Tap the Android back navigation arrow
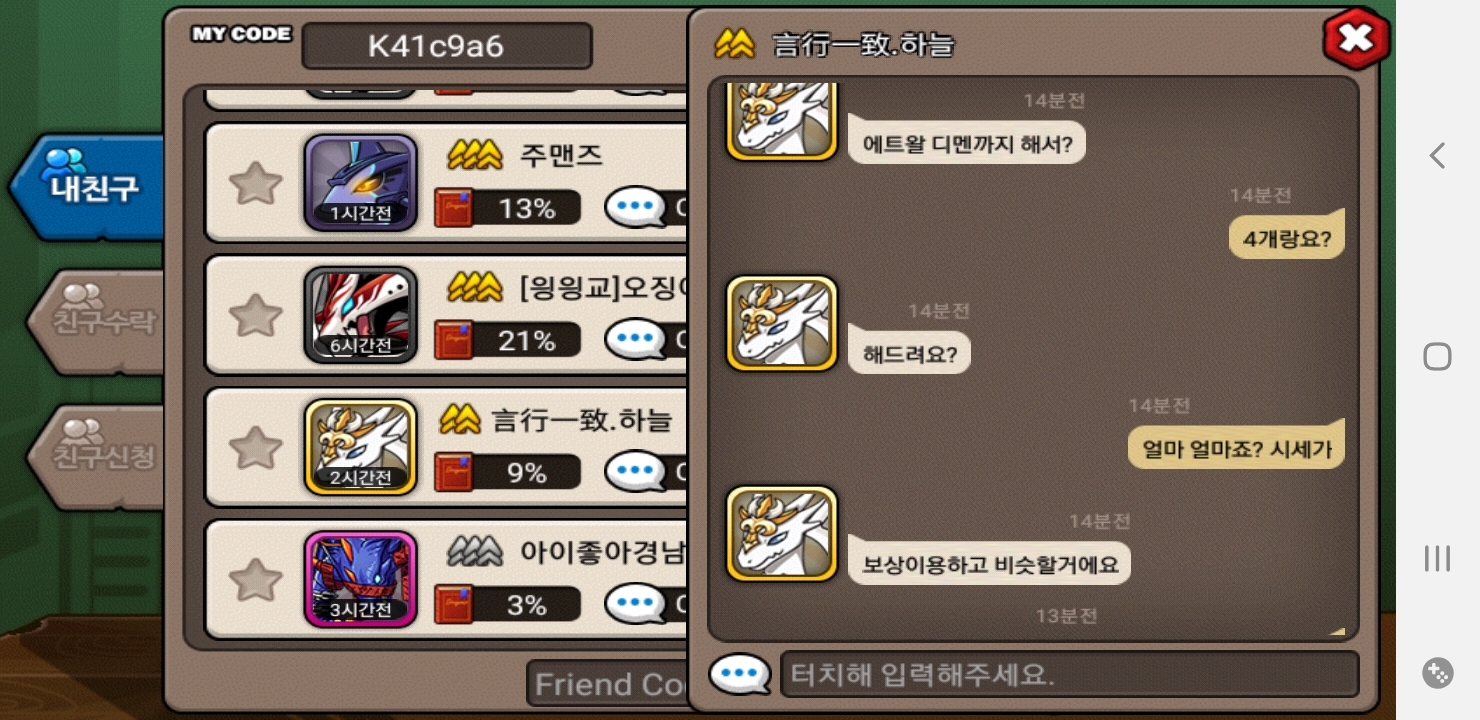1480x720 pixels. [1437, 155]
